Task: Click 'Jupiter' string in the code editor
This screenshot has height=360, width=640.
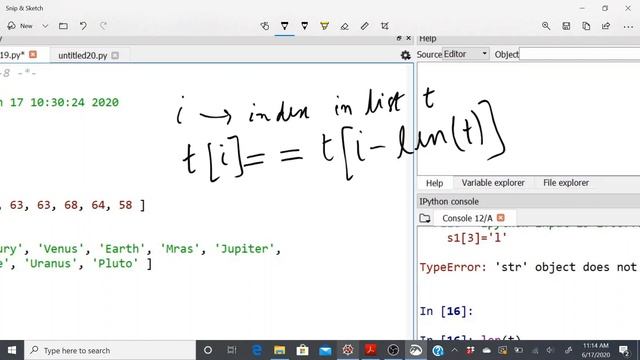Action: (x=244, y=249)
